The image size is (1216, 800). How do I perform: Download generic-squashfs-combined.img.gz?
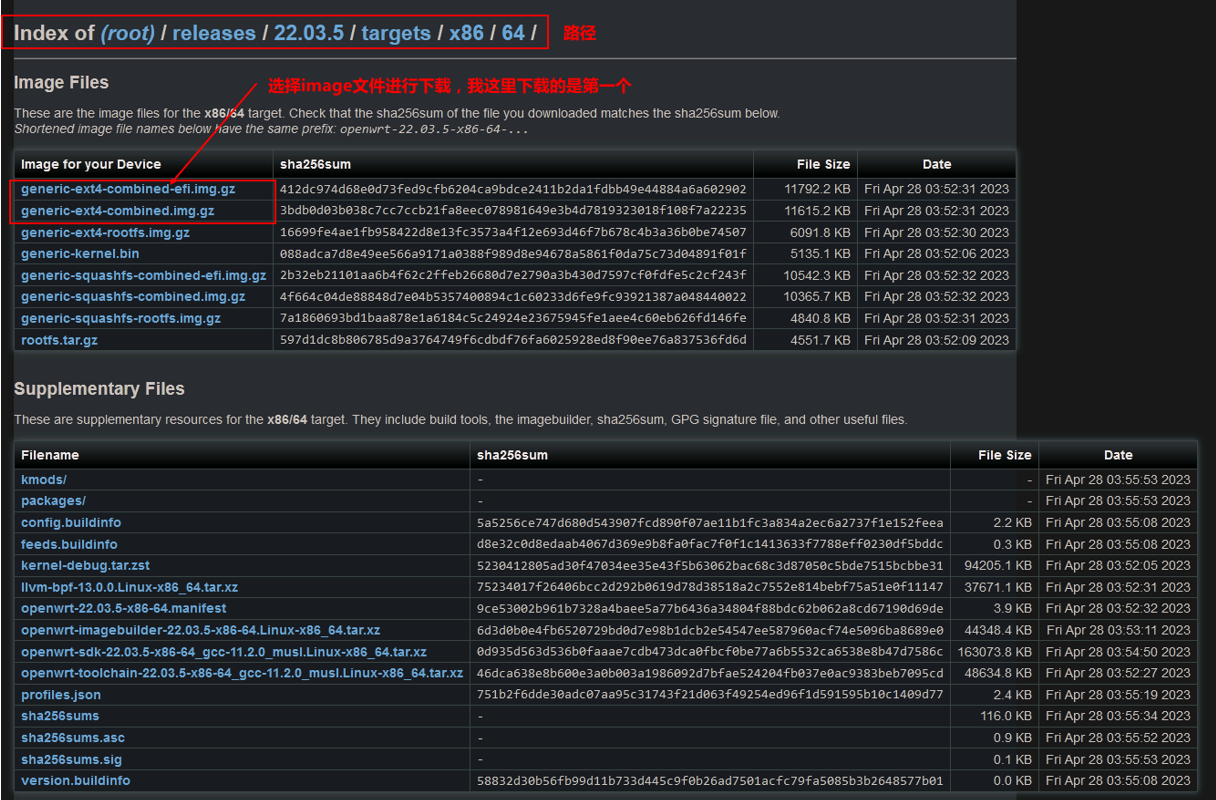[x=133, y=297]
